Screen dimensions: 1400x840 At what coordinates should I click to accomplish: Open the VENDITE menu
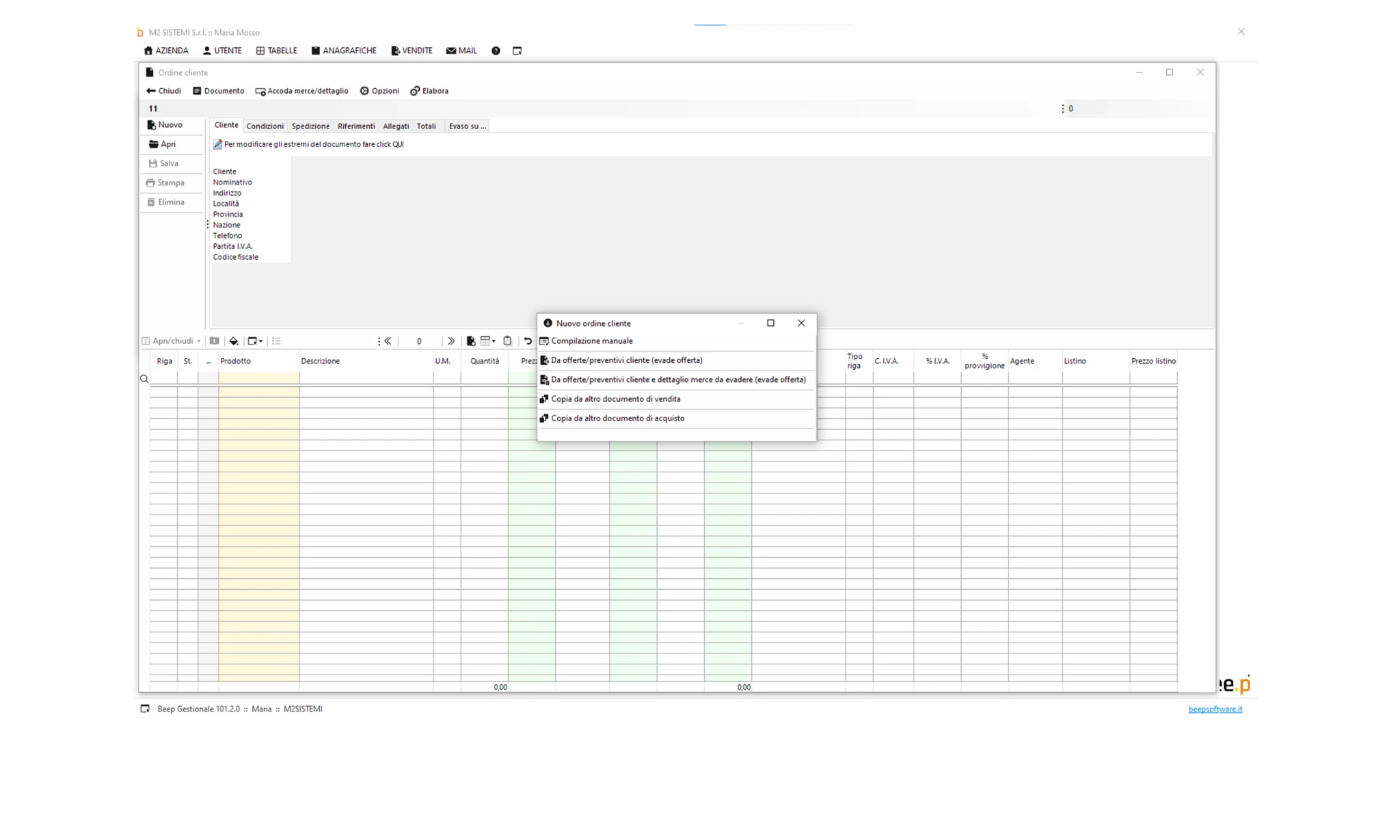tap(412, 51)
